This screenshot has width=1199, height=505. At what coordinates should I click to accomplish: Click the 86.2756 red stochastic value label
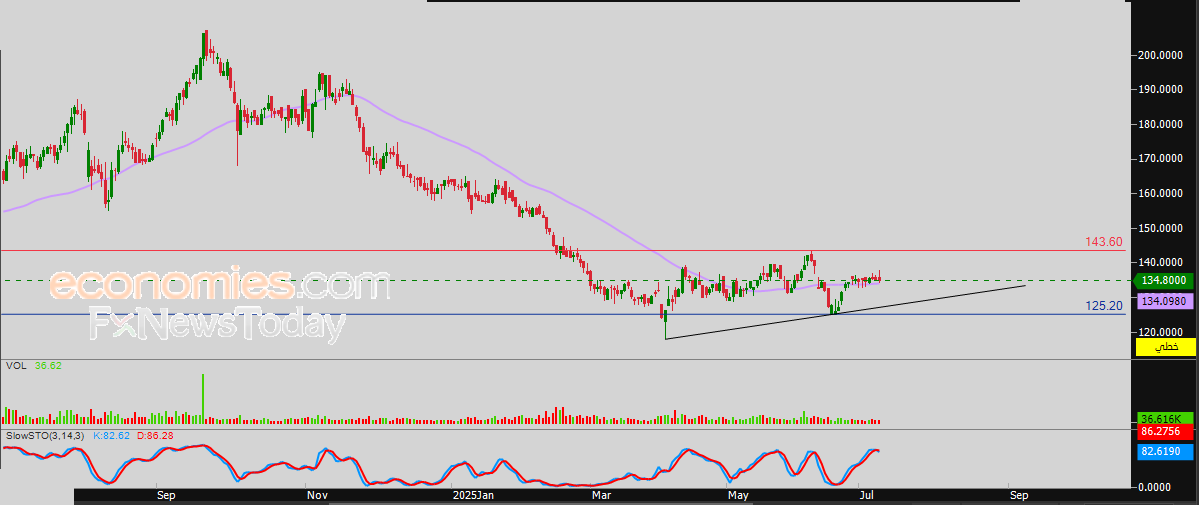pyautogui.click(x=1165, y=432)
